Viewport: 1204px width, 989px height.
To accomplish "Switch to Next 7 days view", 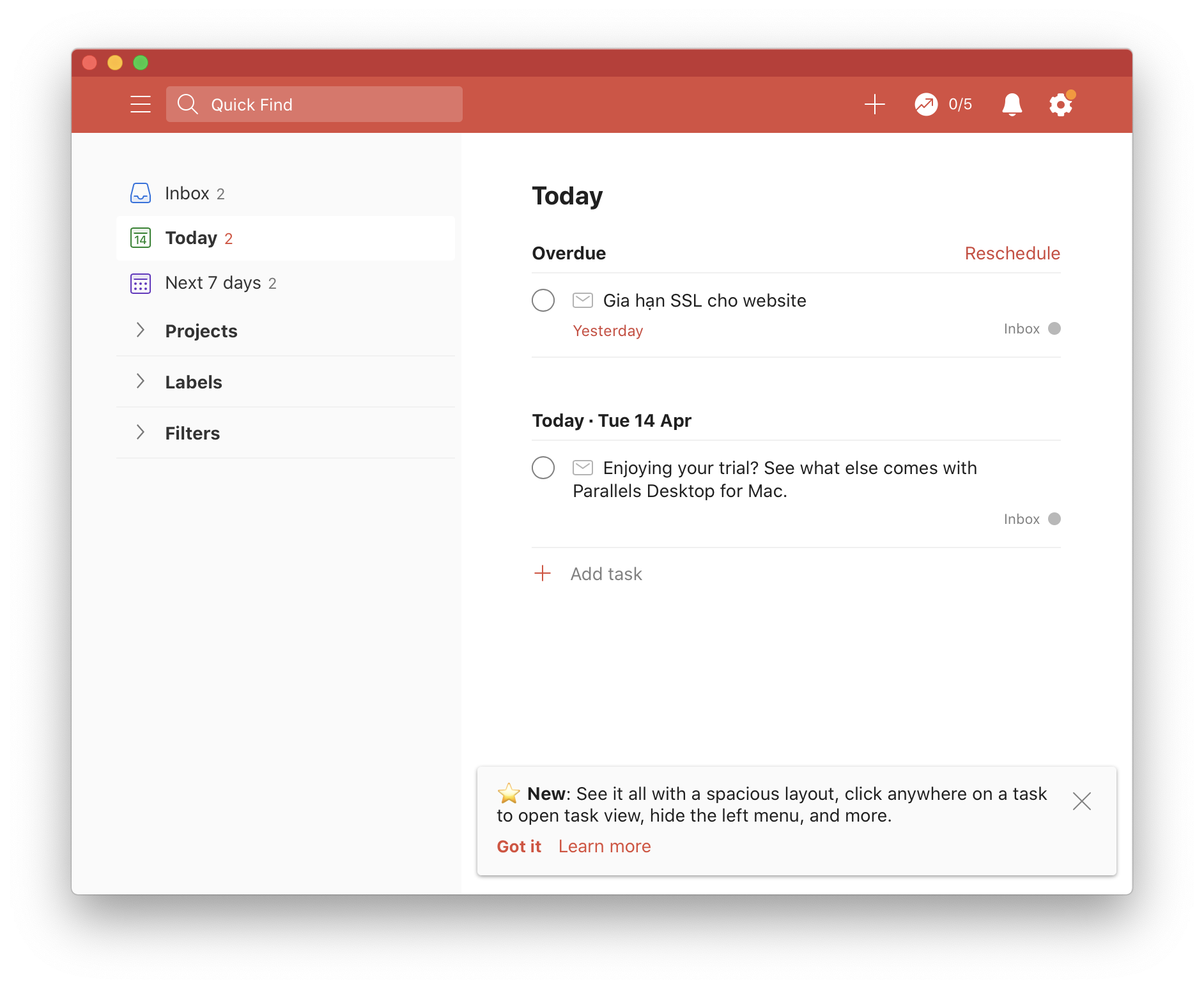I will pos(213,282).
